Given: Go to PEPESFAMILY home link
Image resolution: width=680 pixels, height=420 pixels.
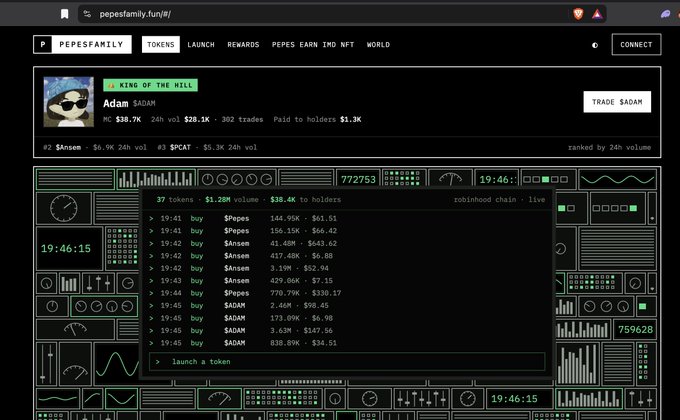Looking at the screenshot, I should 91,44.
